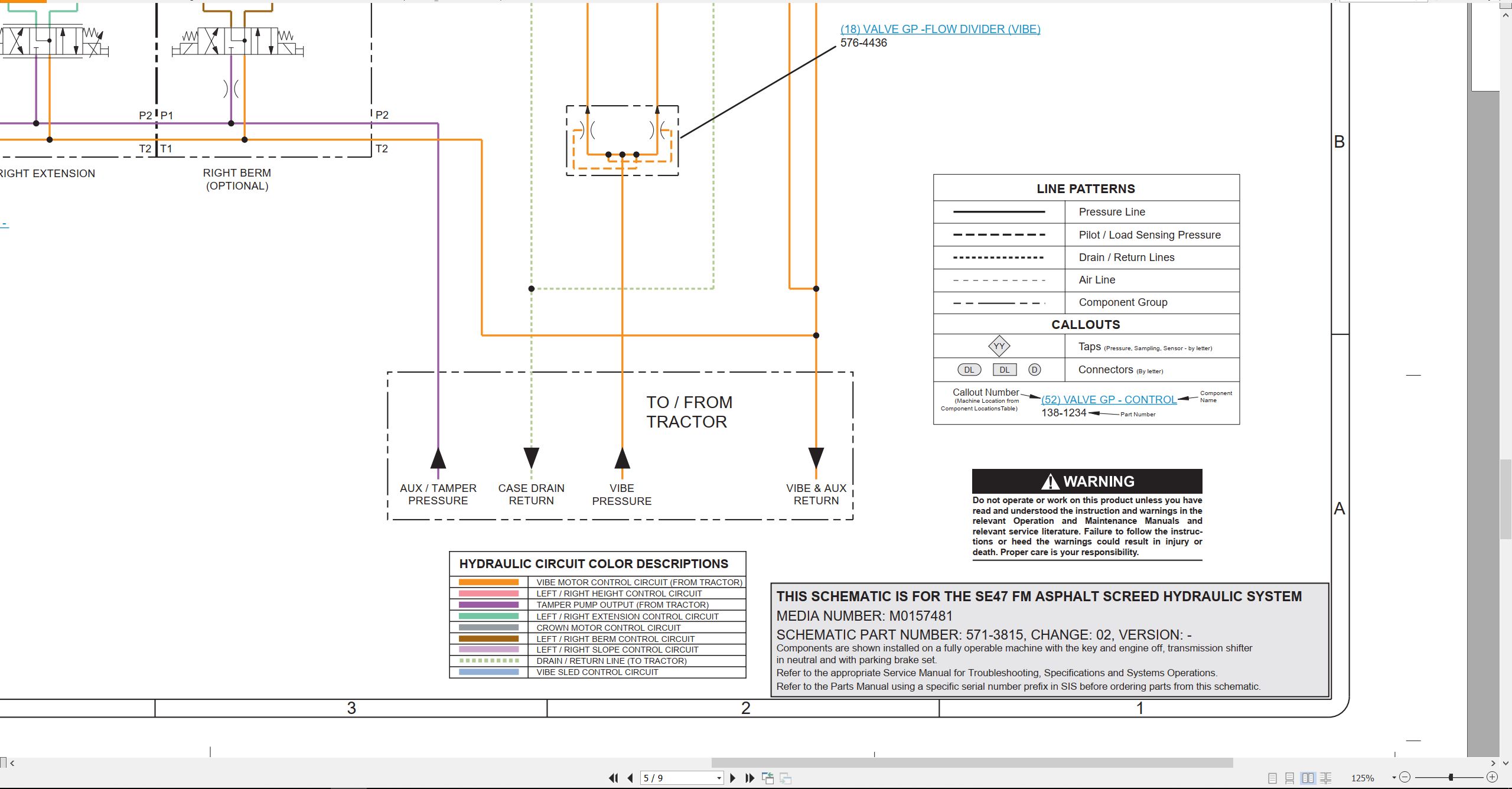Go to the previous page

630,778
